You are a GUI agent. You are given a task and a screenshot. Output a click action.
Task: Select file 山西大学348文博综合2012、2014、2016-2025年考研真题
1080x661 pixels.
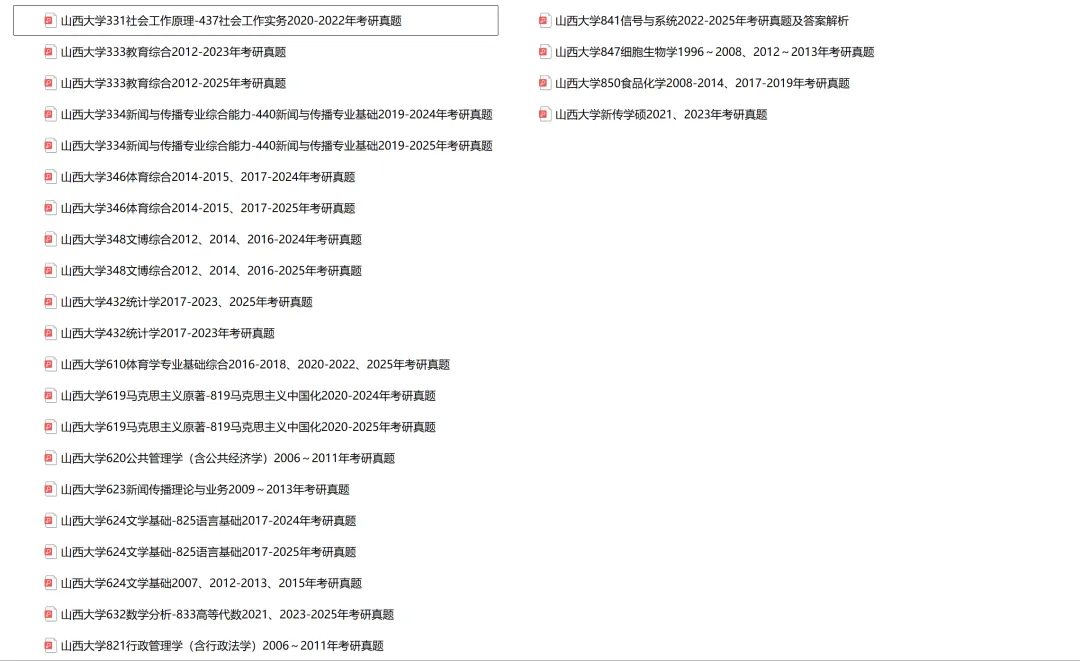211,271
